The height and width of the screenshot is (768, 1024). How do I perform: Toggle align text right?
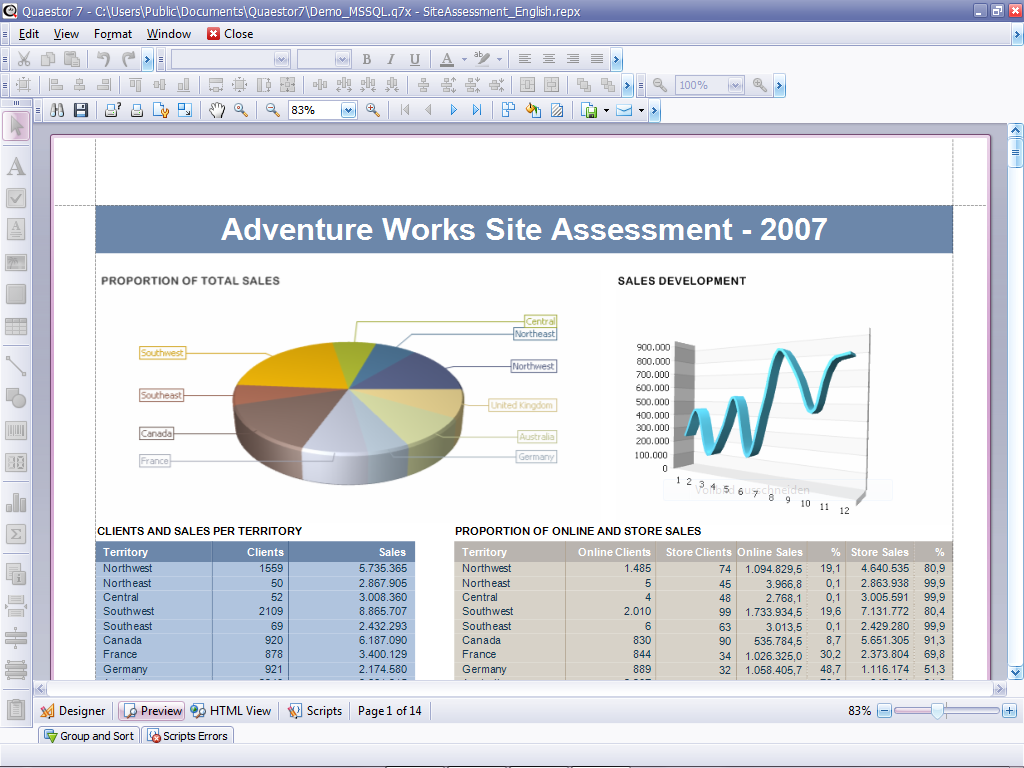pos(573,59)
